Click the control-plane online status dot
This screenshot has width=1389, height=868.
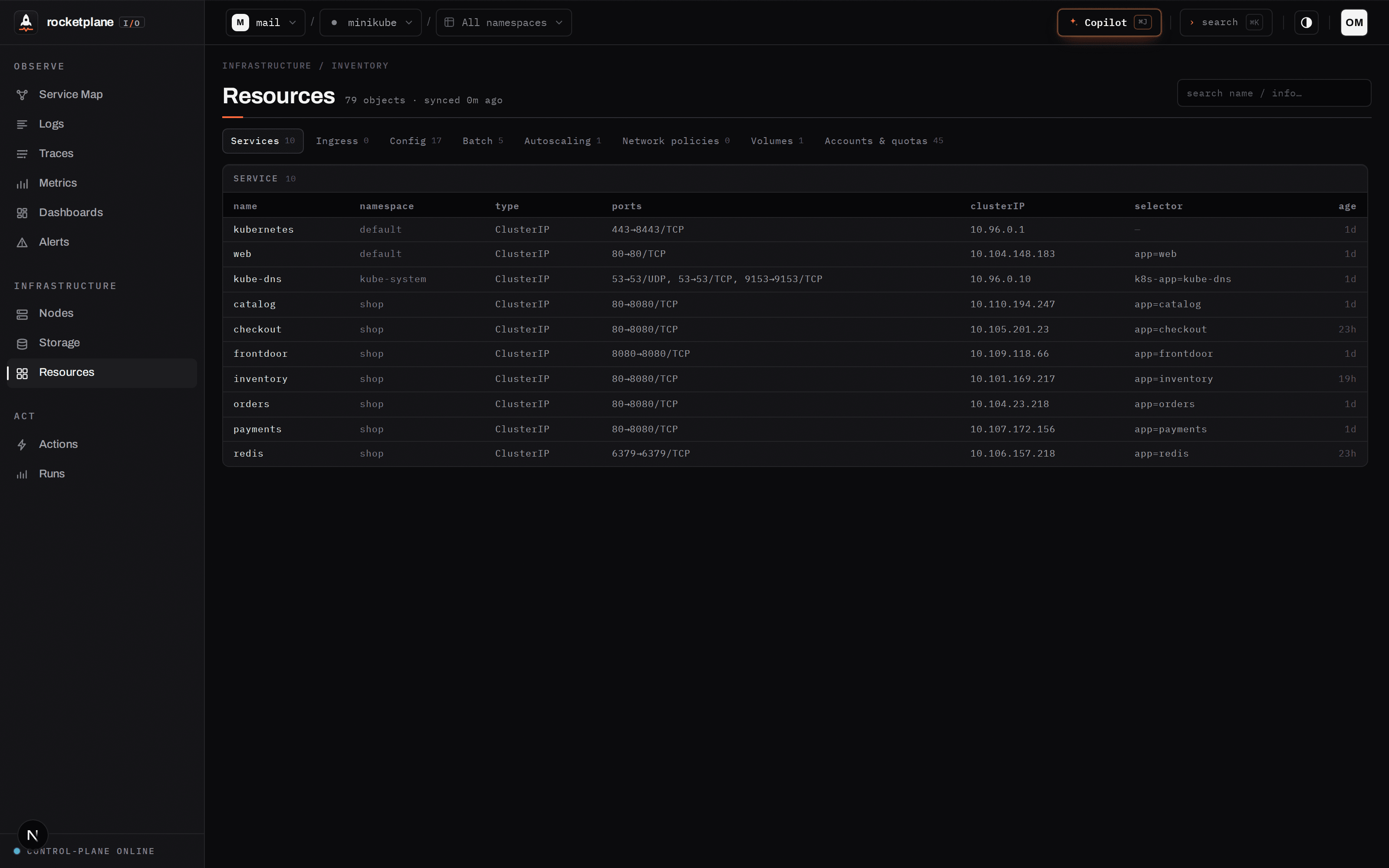[16, 851]
